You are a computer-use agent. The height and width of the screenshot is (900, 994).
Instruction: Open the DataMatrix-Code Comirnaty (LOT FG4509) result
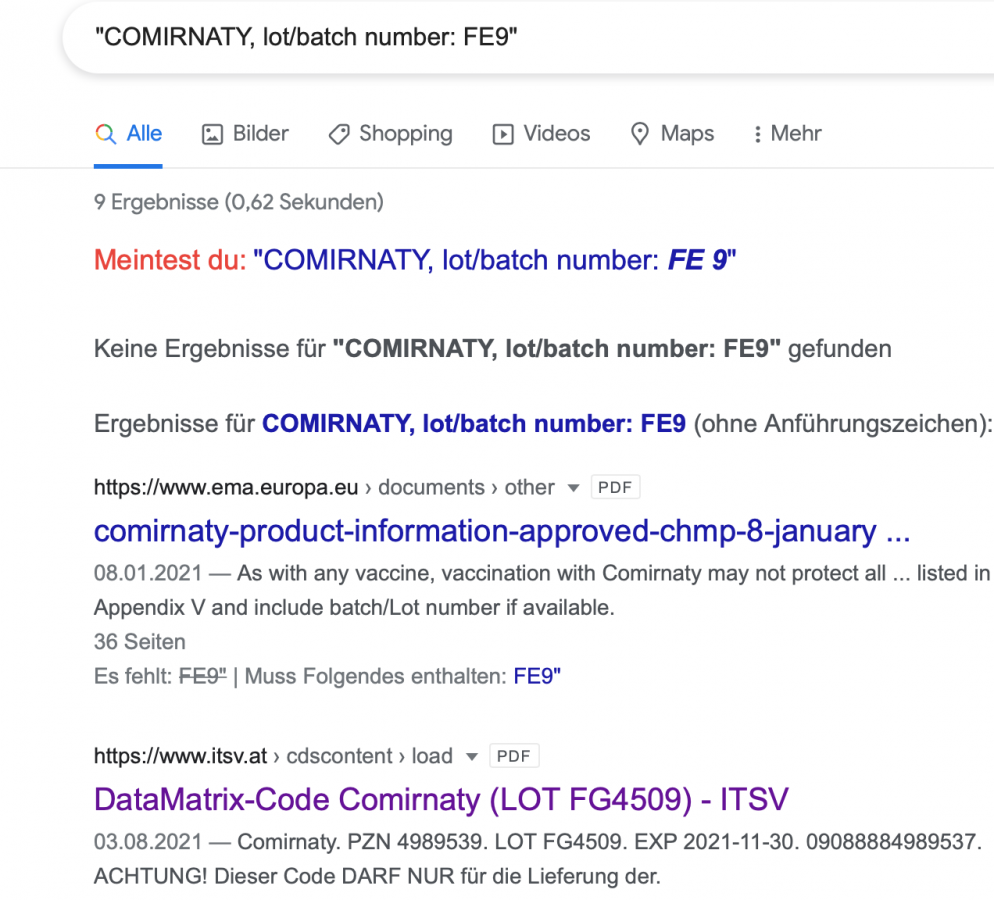tap(441, 799)
